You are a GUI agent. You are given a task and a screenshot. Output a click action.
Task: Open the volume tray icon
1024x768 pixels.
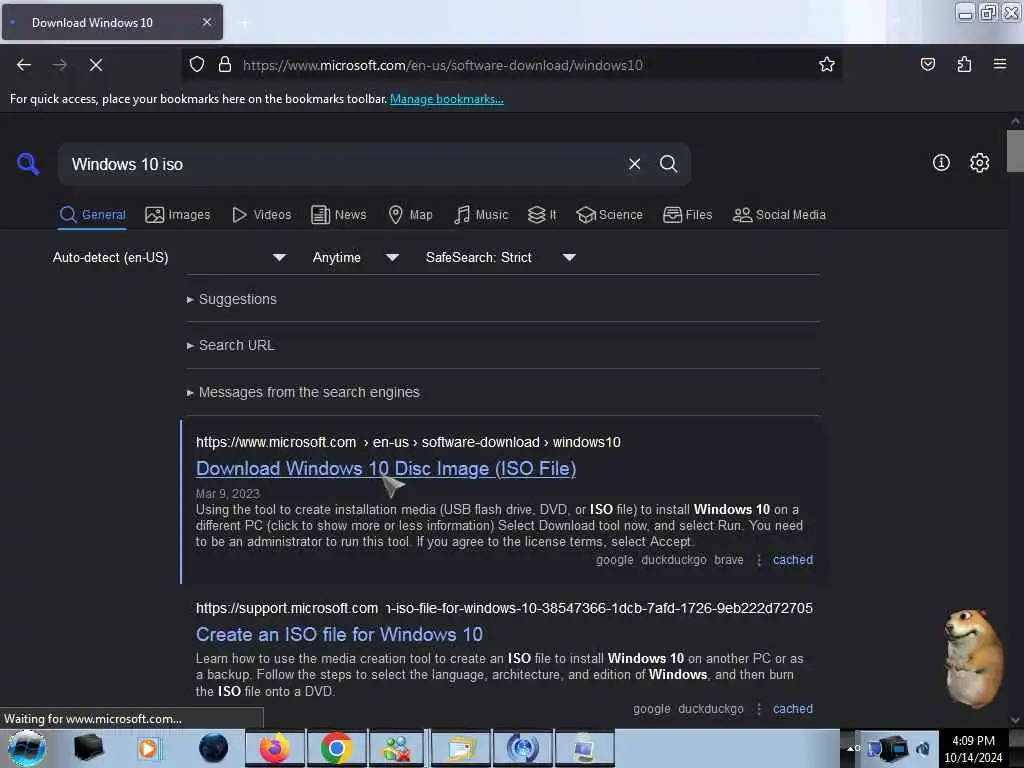coord(923,748)
